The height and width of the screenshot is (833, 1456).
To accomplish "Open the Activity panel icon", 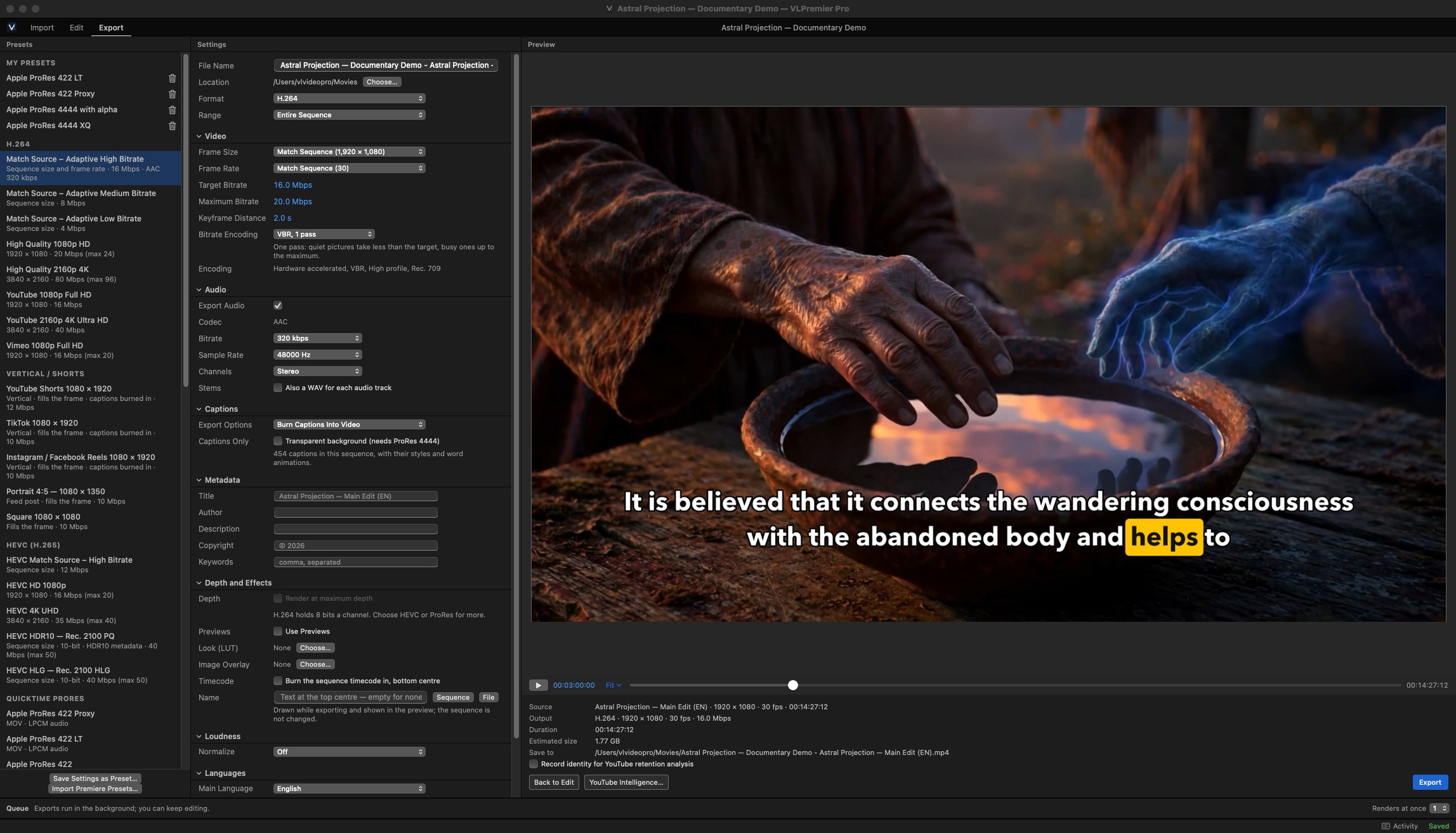I will [x=1386, y=826].
